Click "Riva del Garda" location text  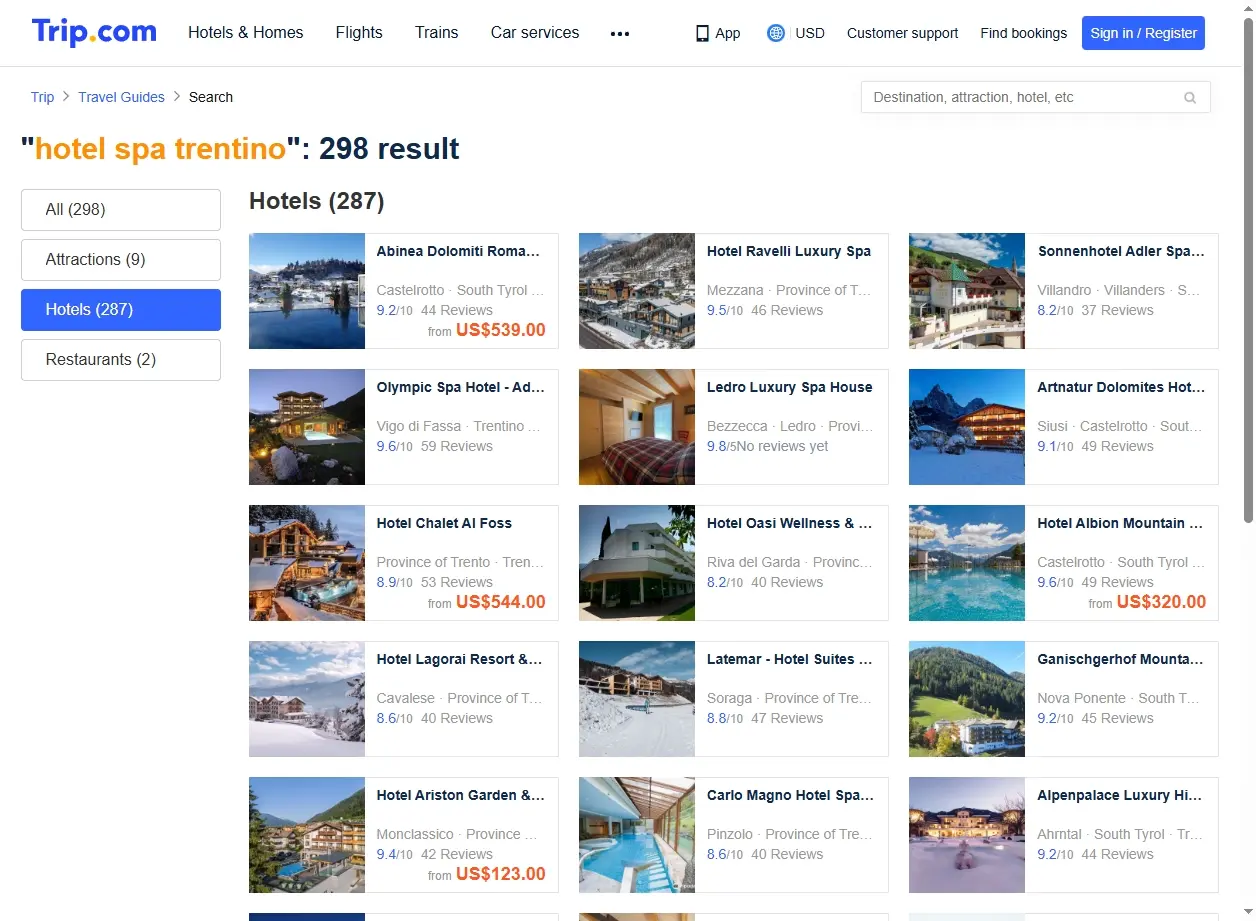point(754,562)
